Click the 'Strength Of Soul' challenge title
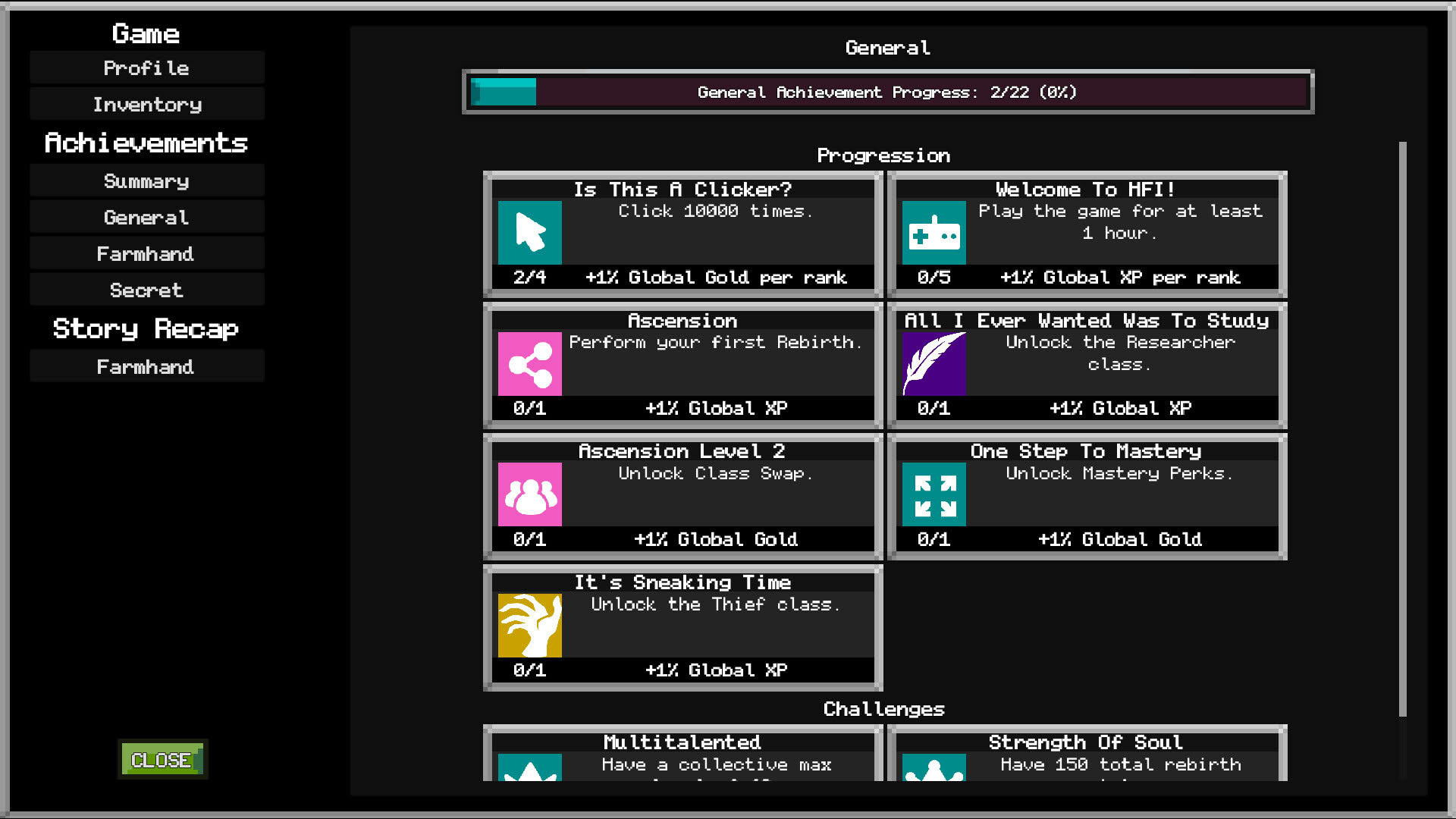Viewport: 1456px width, 819px height. 1085,742
